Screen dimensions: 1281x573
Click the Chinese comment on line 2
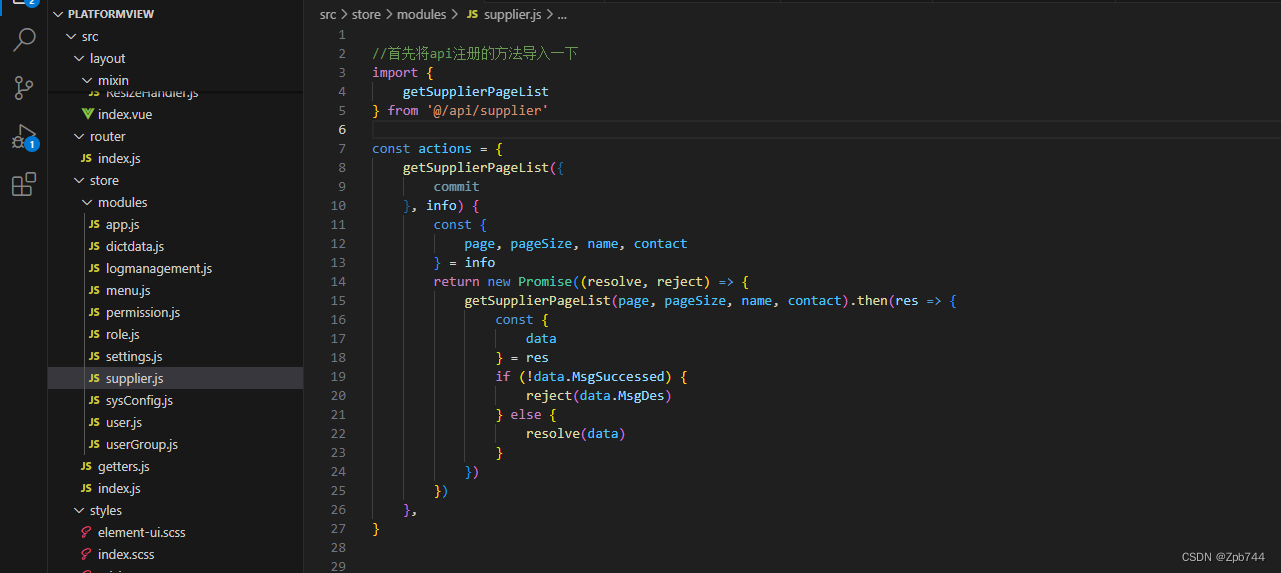click(x=475, y=53)
